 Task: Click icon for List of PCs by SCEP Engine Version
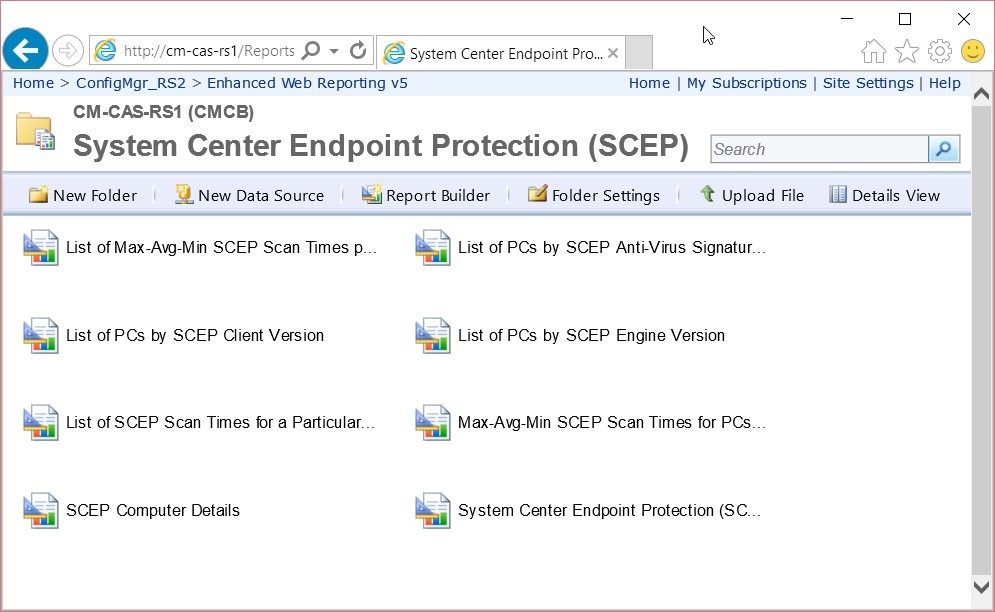click(433, 335)
